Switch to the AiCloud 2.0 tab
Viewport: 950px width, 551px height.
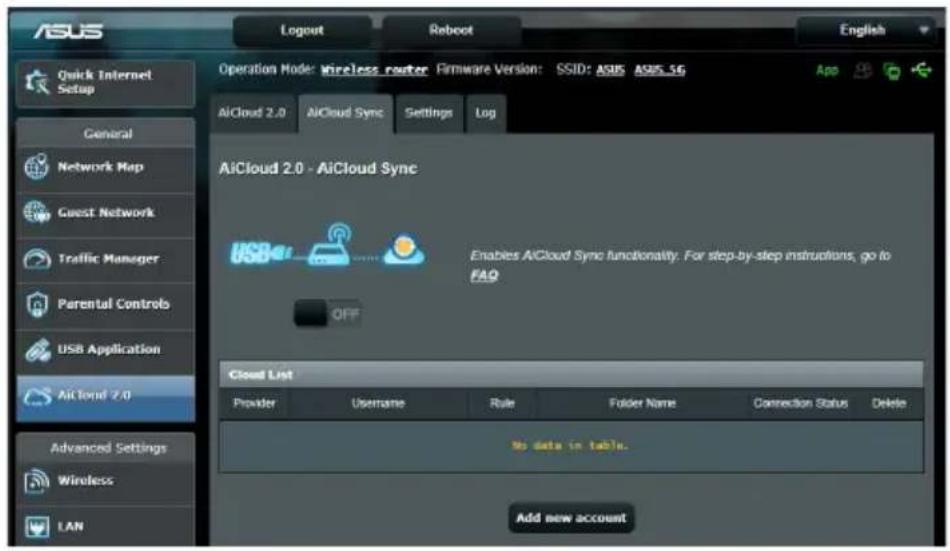(x=252, y=113)
